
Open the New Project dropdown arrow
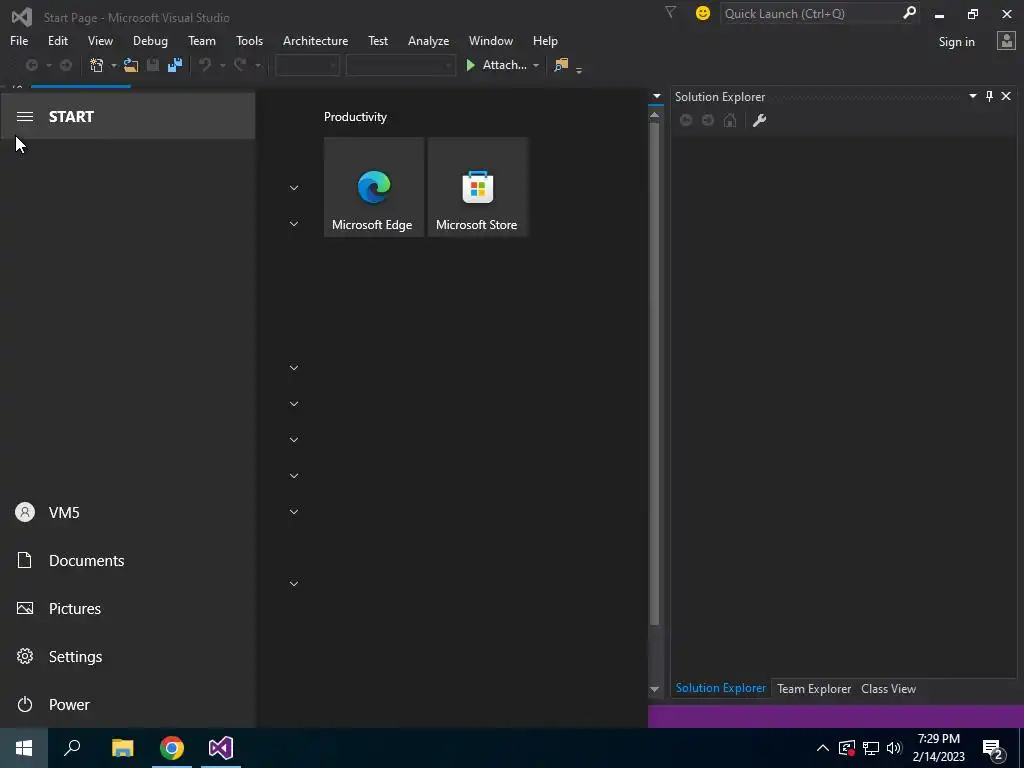point(114,65)
